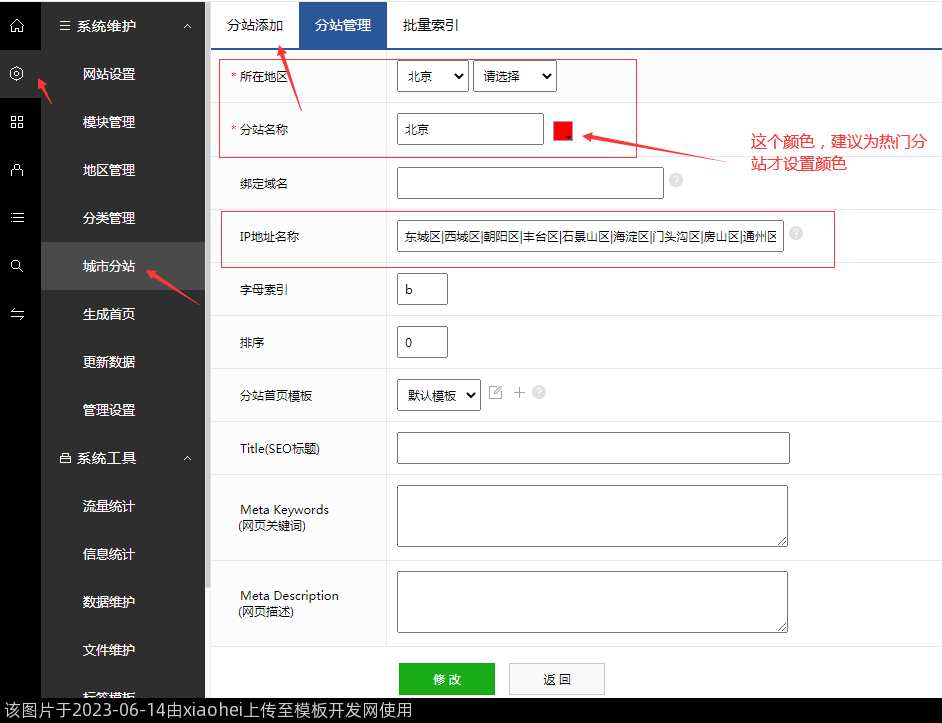Click the user profile icon in sidebar
Viewport: 942px width, 723px height.
[x=17, y=170]
